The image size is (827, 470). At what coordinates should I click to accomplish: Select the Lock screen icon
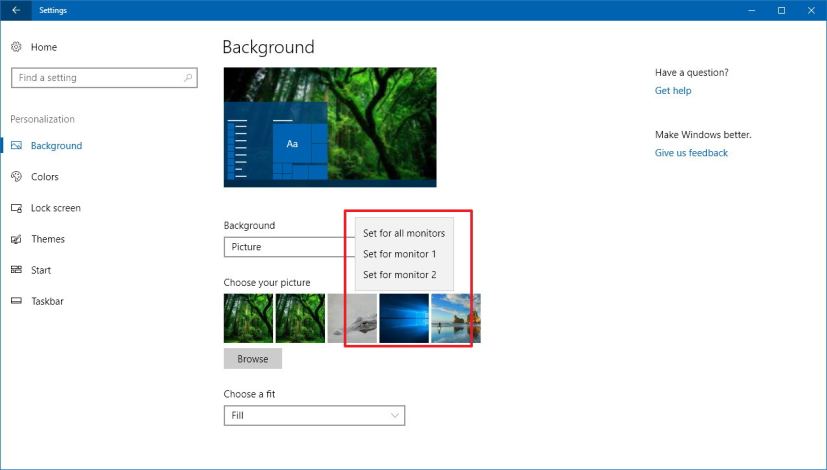pyautogui.click(x=16, y=208)
